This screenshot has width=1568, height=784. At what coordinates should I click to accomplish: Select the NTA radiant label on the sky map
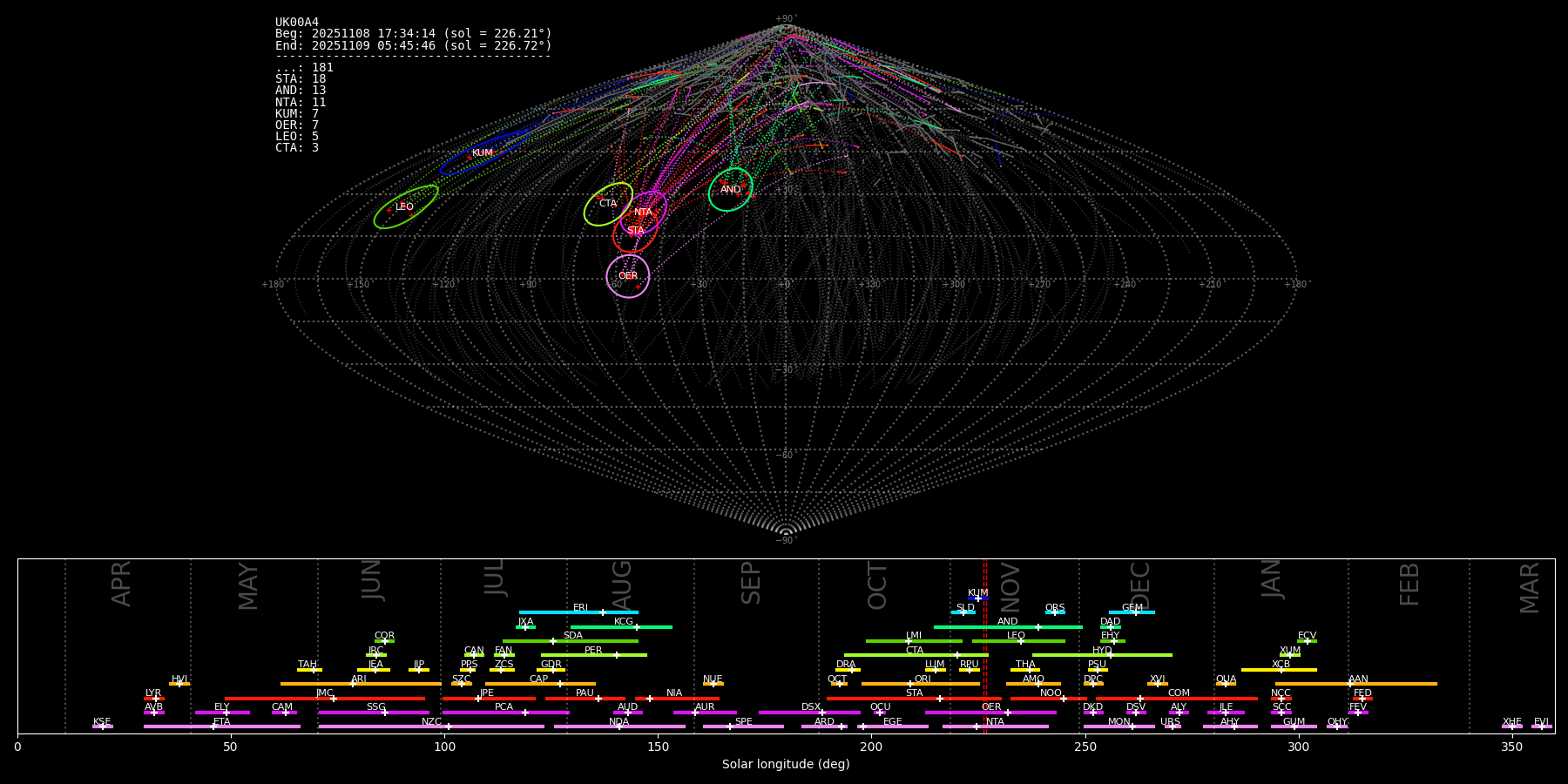pyautogui.click(x=643, y=213)
